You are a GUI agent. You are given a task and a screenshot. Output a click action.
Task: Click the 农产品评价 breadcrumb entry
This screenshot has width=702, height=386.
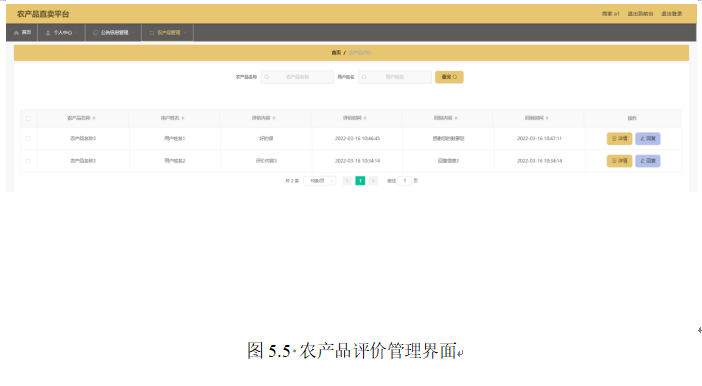click(360, 52)
